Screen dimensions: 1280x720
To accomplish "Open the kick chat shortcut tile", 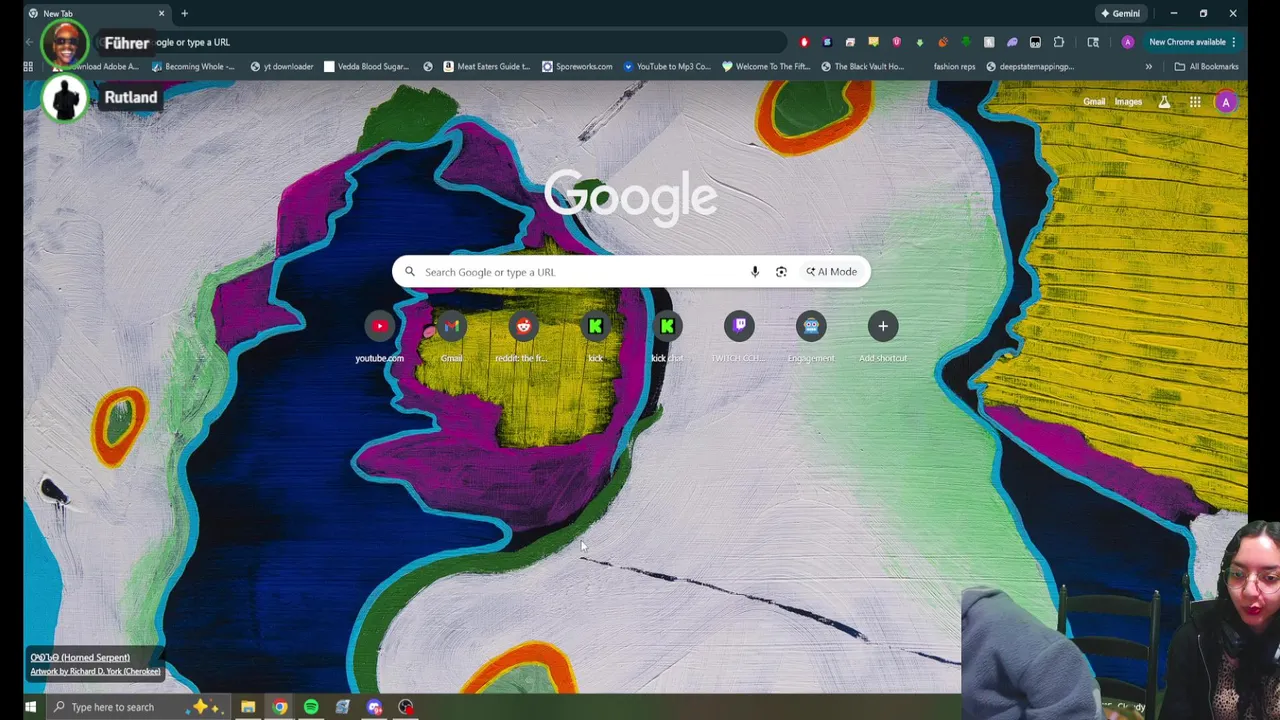I will [x=667, y=335].
